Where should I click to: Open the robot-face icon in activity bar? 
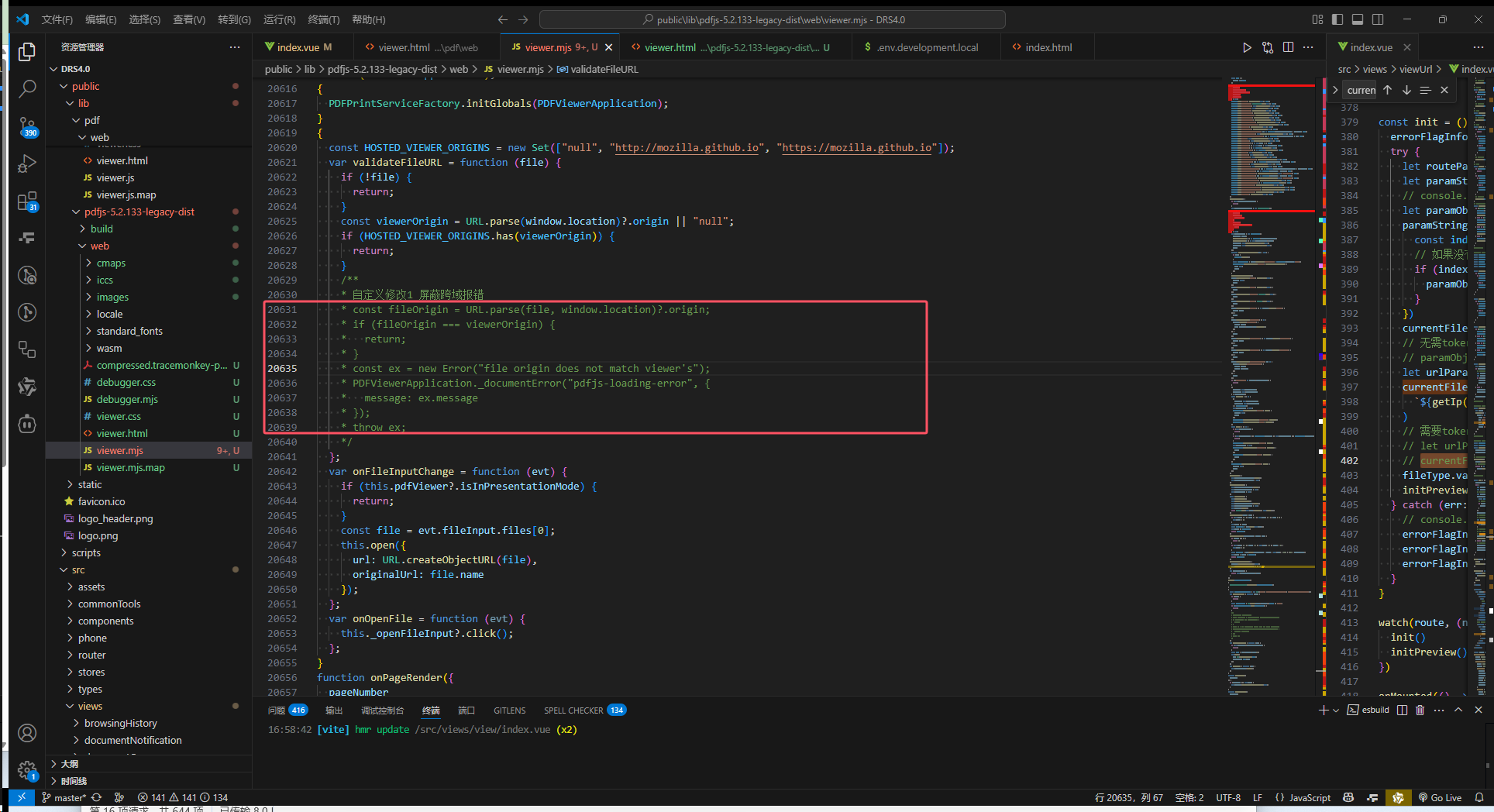coord(27,424)
